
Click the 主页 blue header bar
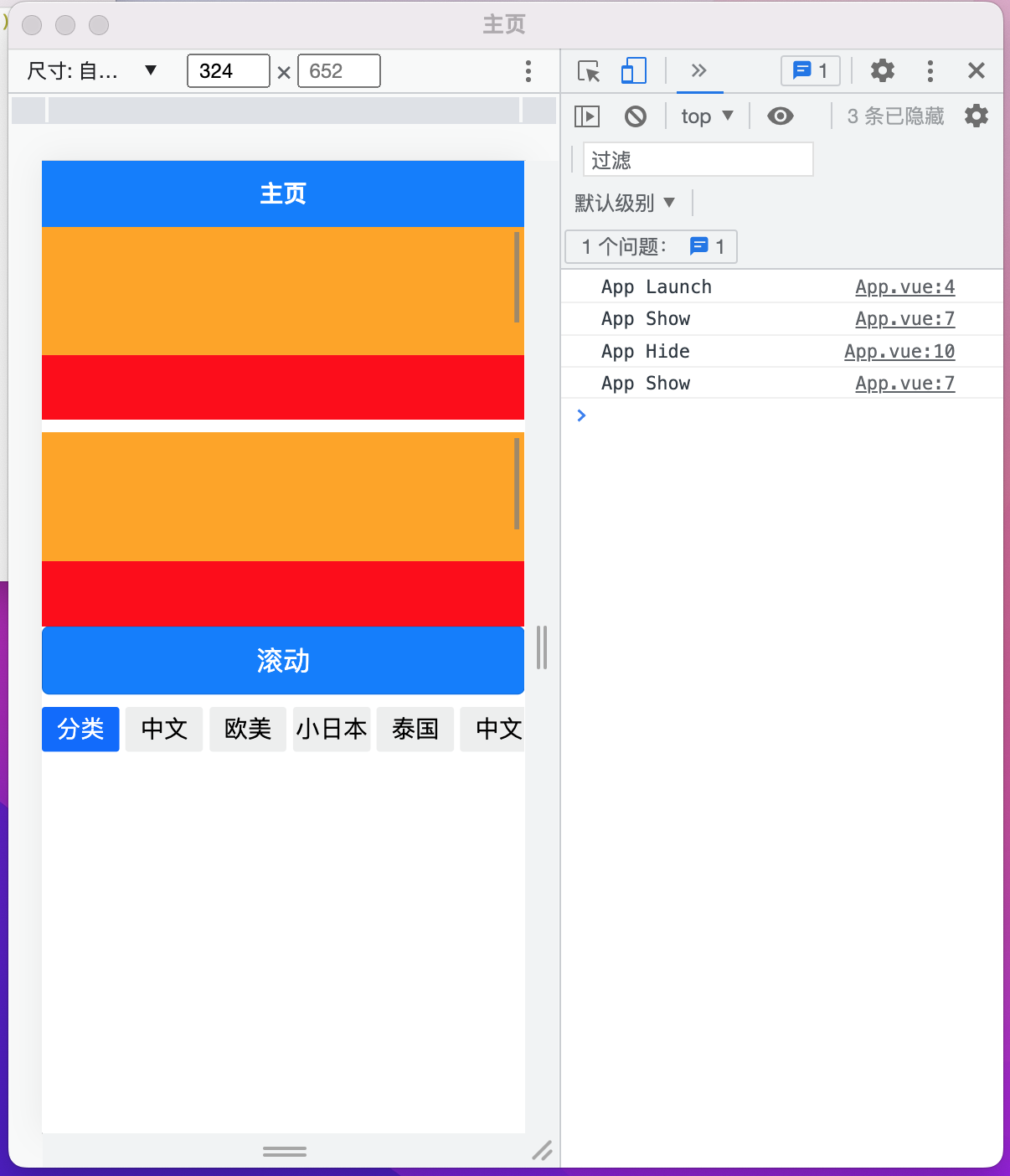[283, 193]
